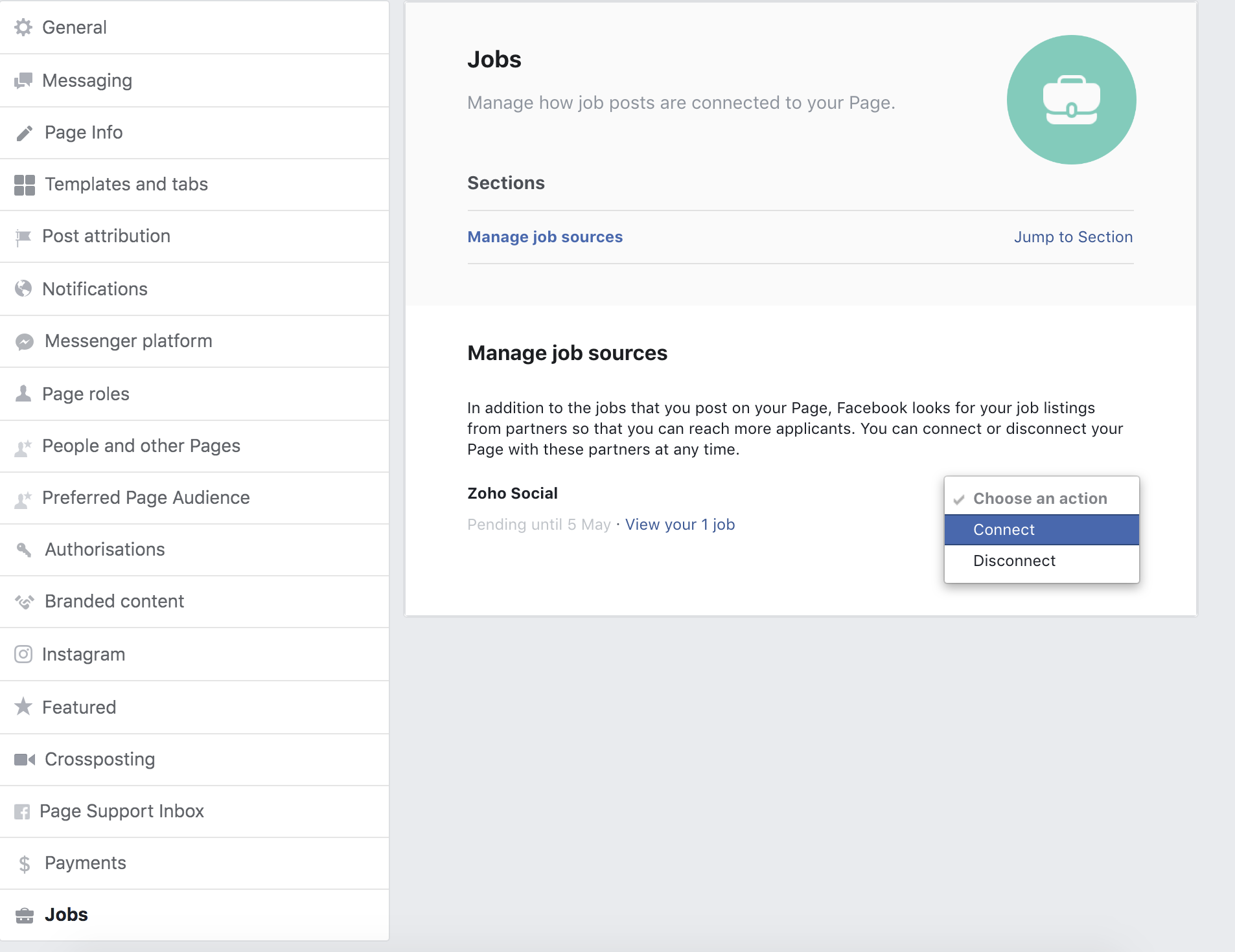Select the Featured star icon
Viewport: 1235px width, 952px height.
(24, 707)
